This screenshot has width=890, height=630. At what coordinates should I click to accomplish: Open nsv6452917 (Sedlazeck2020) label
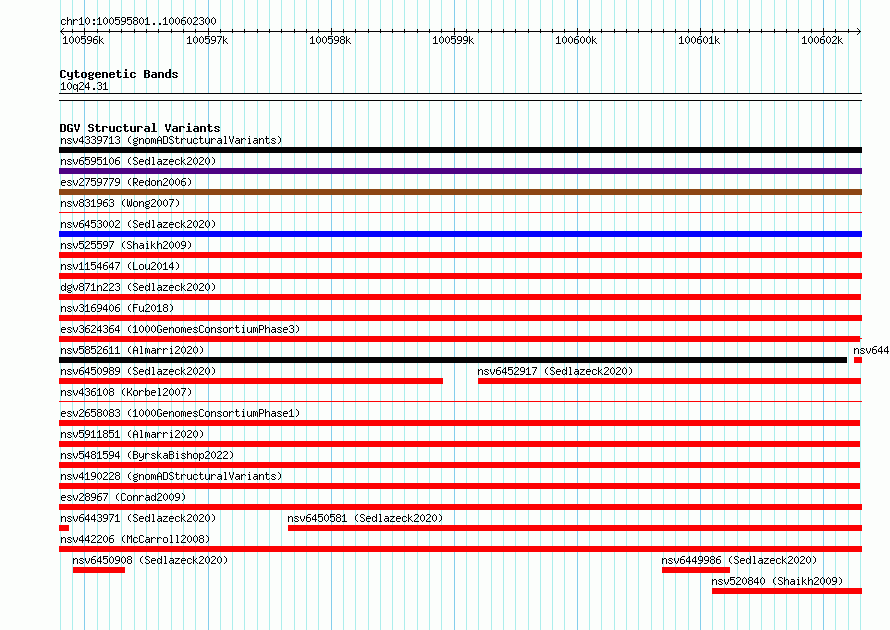click(x=555, y=371)
